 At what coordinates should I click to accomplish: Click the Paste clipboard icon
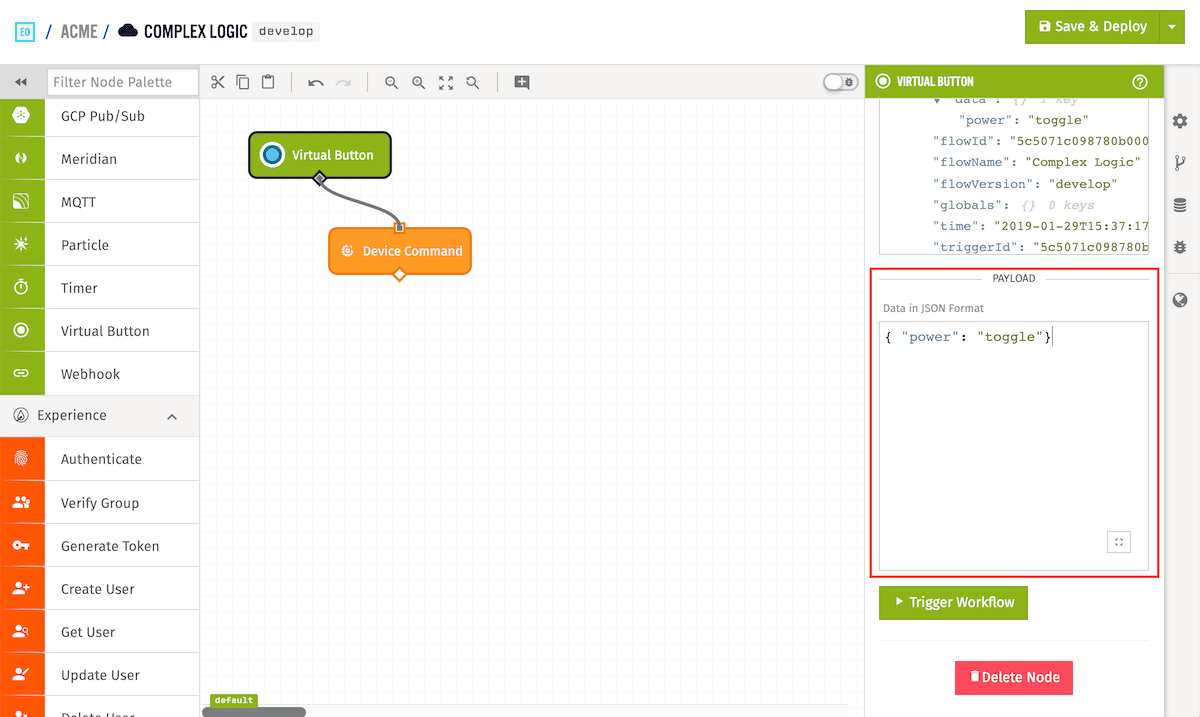(x=268, y=82)
